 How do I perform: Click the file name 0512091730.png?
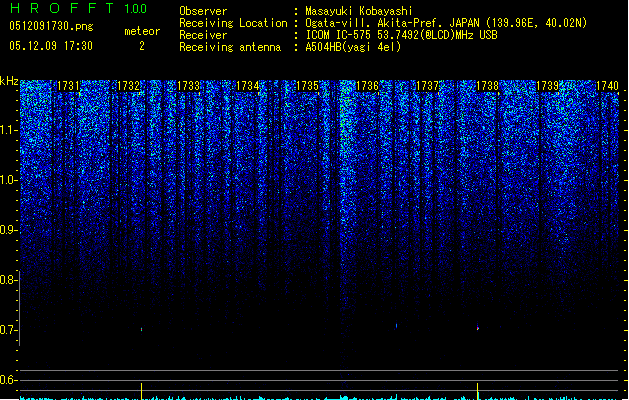tap(51, 26)
